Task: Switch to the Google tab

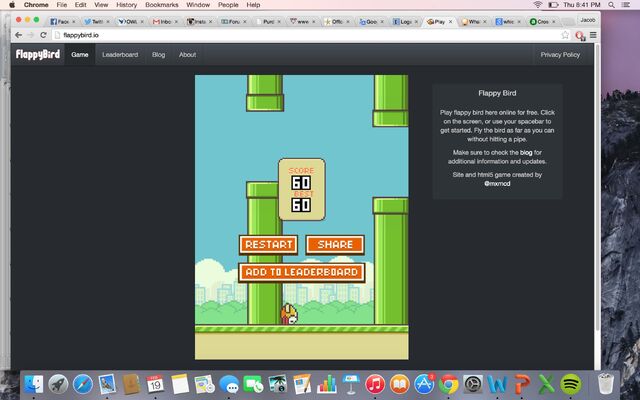Action: click(x=369, y=22)
